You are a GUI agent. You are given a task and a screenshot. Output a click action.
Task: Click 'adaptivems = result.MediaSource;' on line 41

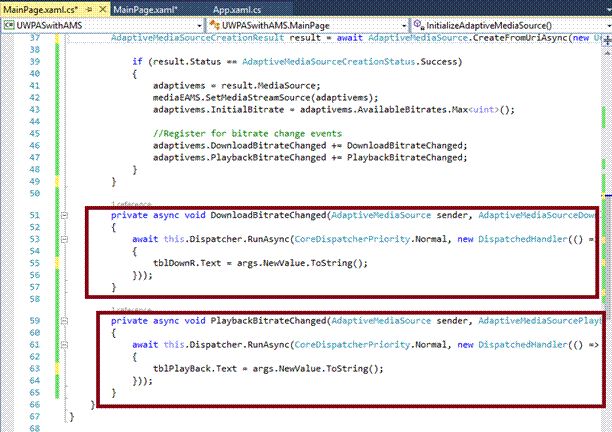pyautogui.click(x=237, y=86)
